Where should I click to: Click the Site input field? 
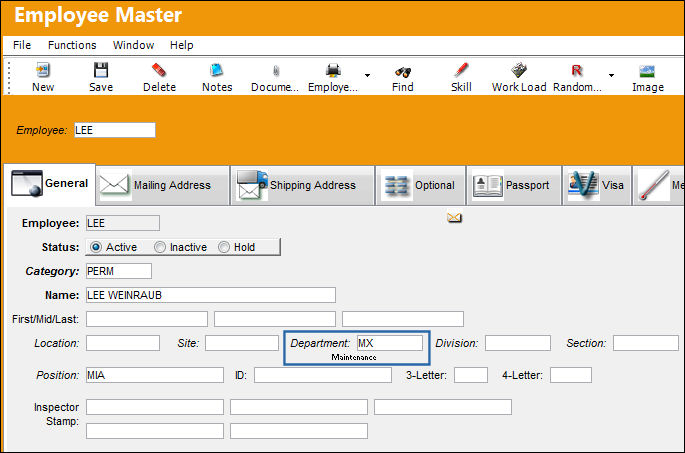click(242, 343)
